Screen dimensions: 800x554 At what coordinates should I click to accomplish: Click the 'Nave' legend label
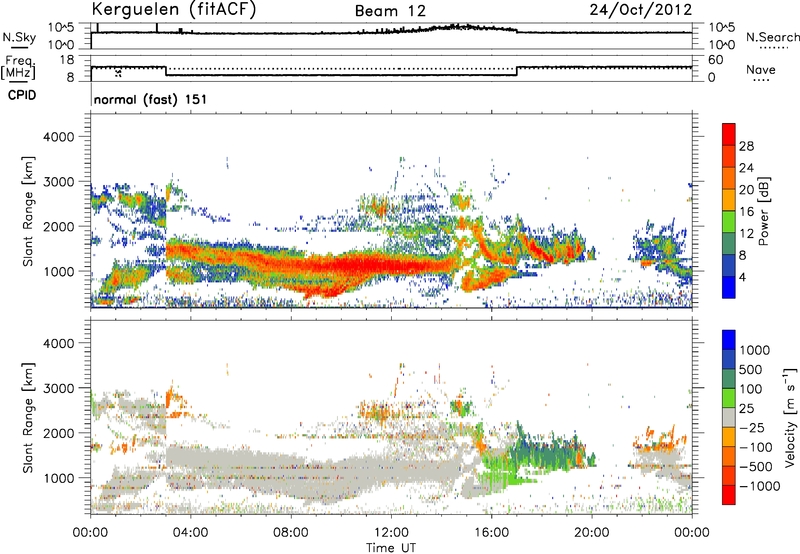click(761, 69)
